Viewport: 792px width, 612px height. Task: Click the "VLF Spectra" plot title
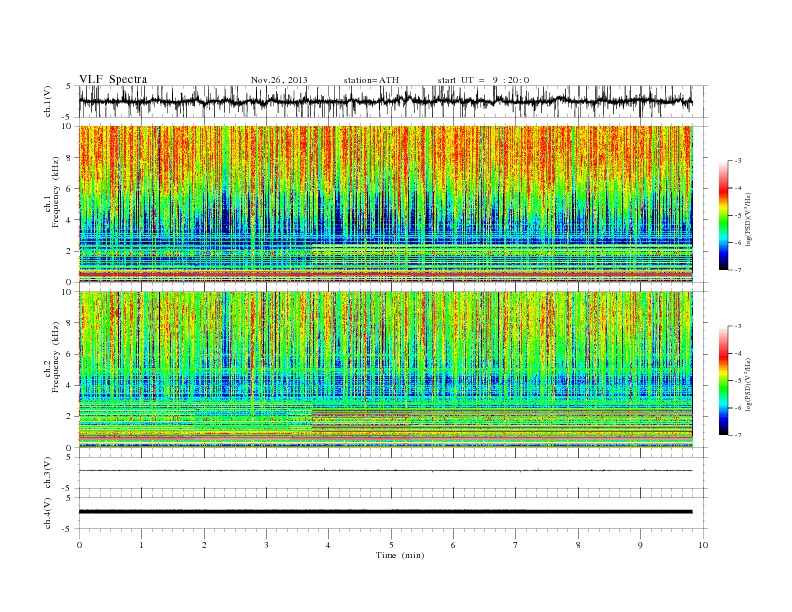[113, 79]
